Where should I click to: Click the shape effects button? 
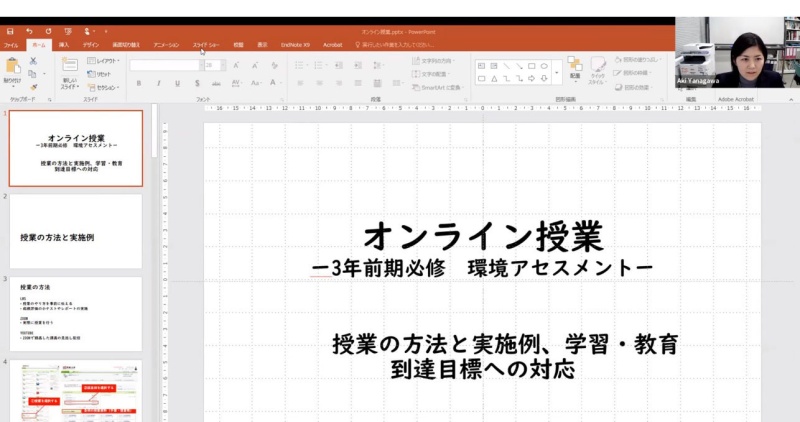point(634,87)
